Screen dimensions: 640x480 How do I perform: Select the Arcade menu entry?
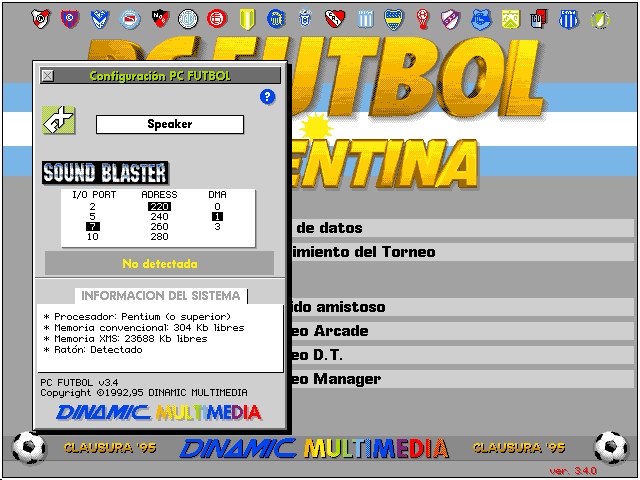point(462,331)
